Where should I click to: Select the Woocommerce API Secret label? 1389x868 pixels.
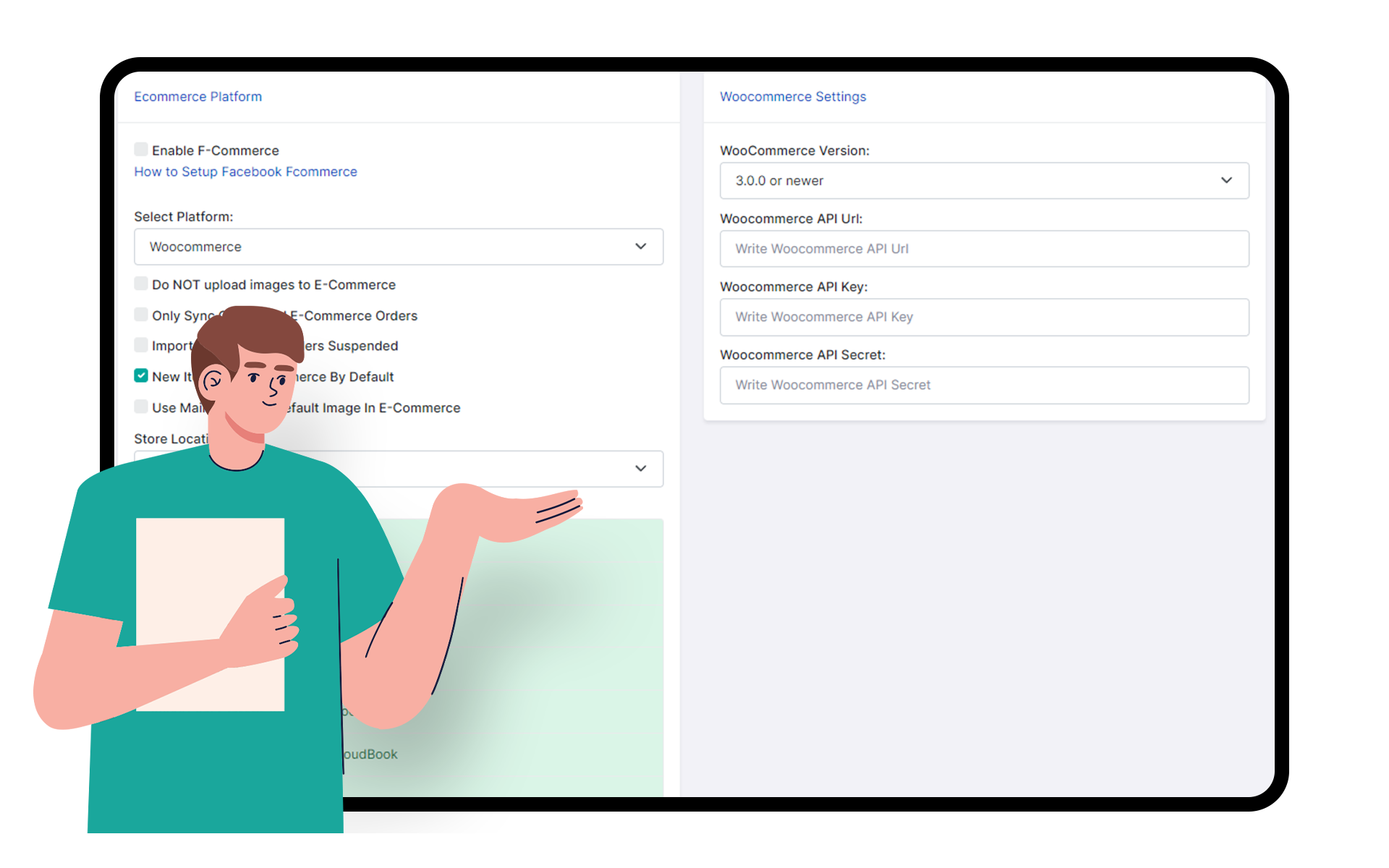(x=802, y=355)
